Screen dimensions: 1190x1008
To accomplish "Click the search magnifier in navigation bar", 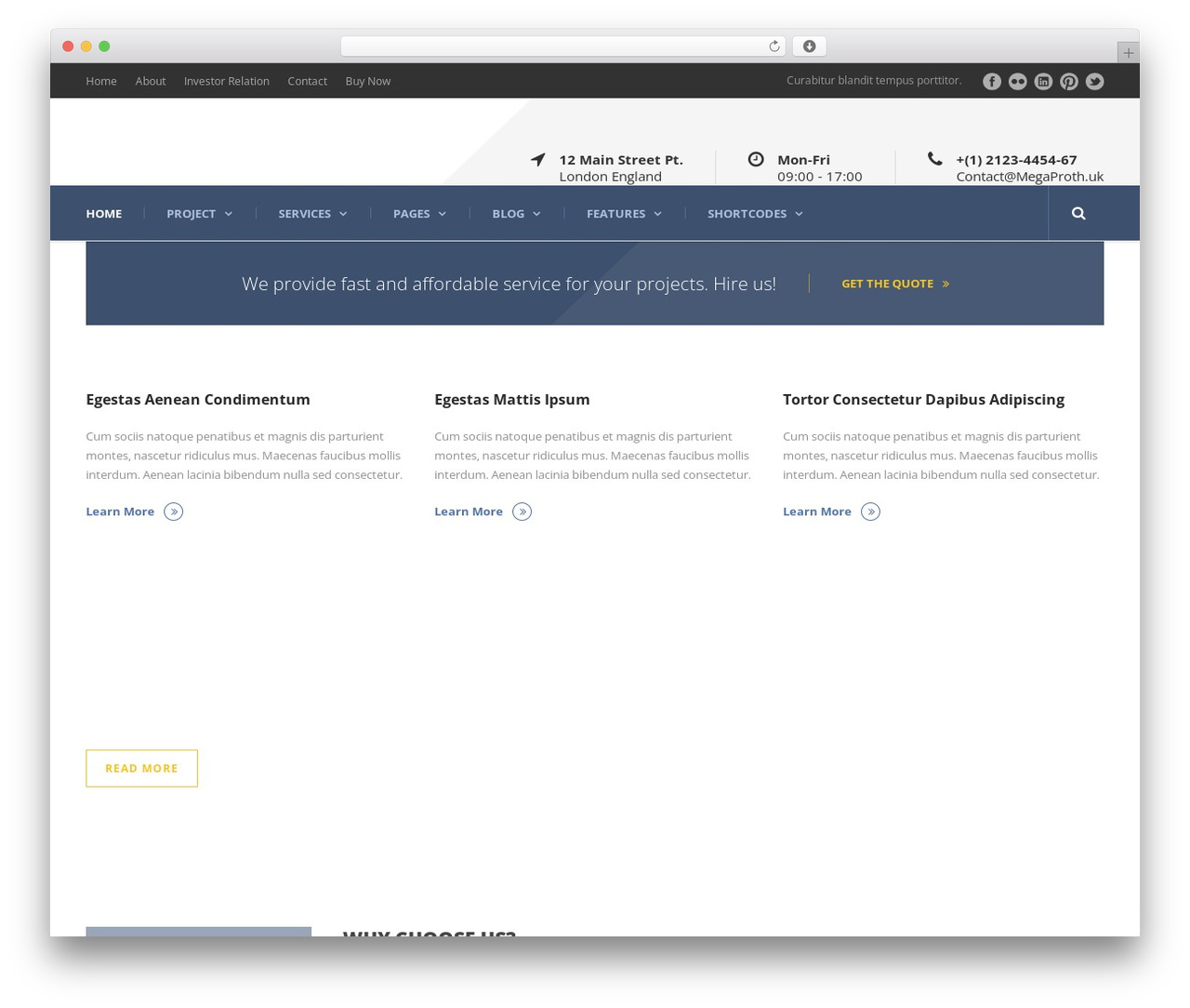I will [1078, 213].
